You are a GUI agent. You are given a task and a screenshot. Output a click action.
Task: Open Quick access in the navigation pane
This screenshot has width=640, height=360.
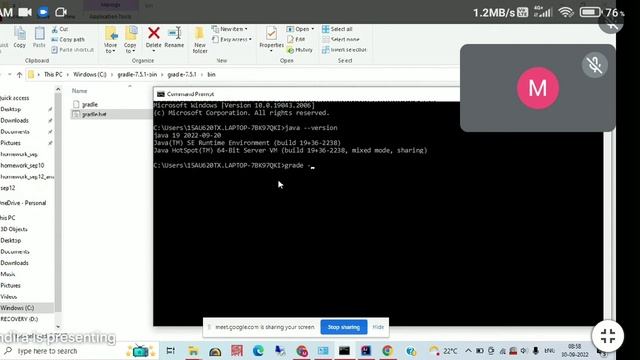pos(15,98)
